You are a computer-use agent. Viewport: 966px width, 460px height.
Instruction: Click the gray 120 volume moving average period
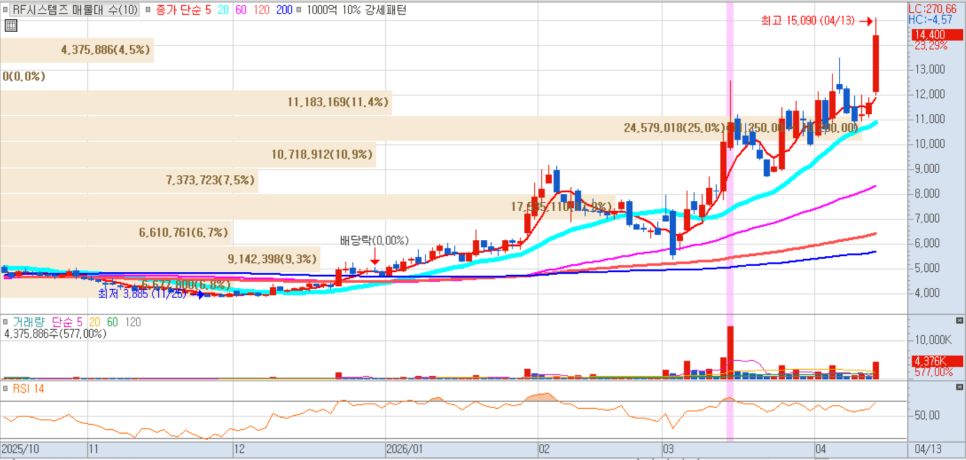tap(132, 322)
